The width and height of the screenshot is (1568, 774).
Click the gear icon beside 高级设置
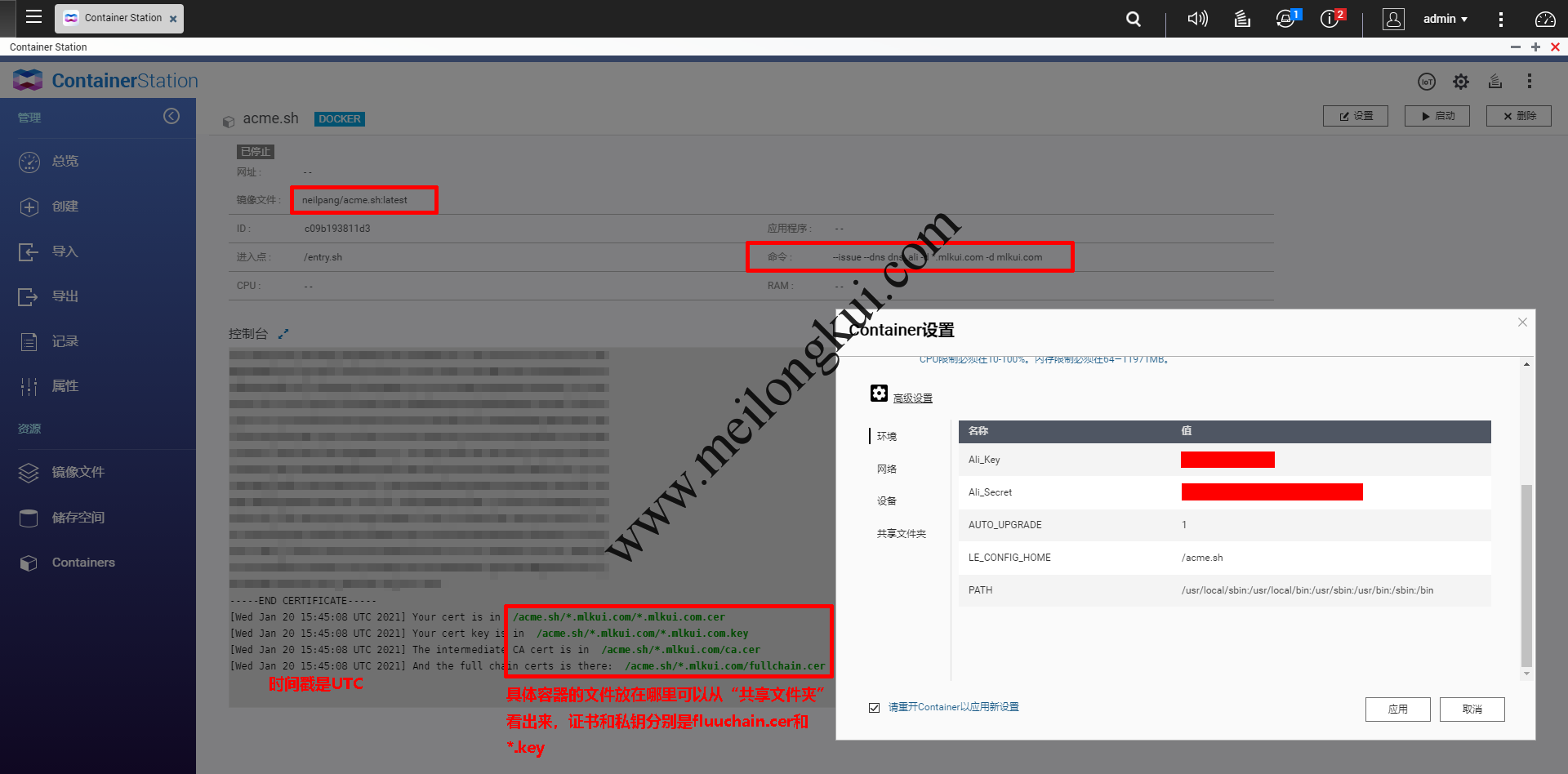[x=879, y=394]
